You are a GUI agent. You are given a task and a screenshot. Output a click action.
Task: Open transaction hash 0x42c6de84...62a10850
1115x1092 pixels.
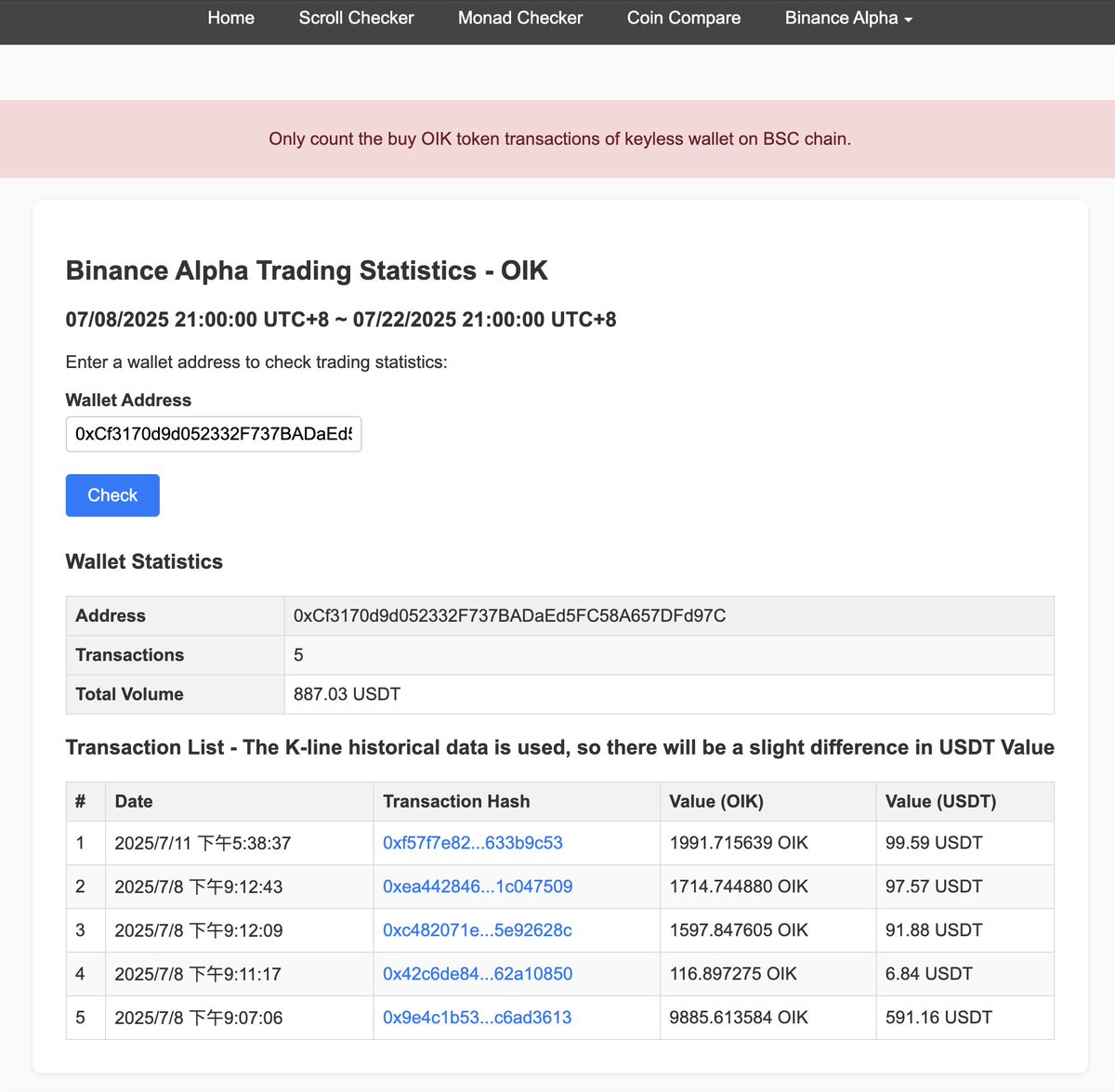point(478,974)
